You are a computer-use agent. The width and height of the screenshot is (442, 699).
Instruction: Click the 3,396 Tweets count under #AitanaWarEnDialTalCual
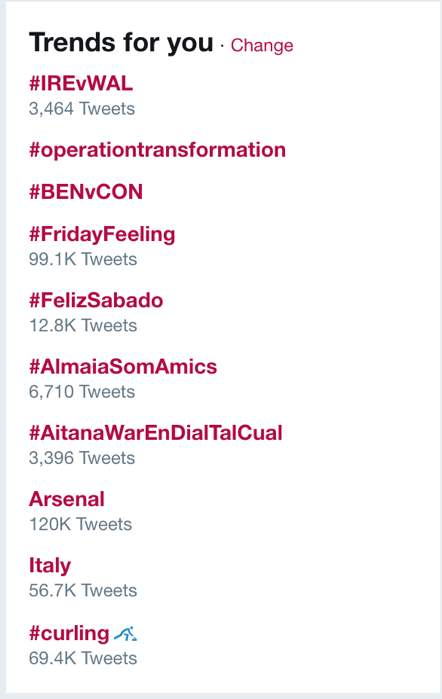coord(82,458)
